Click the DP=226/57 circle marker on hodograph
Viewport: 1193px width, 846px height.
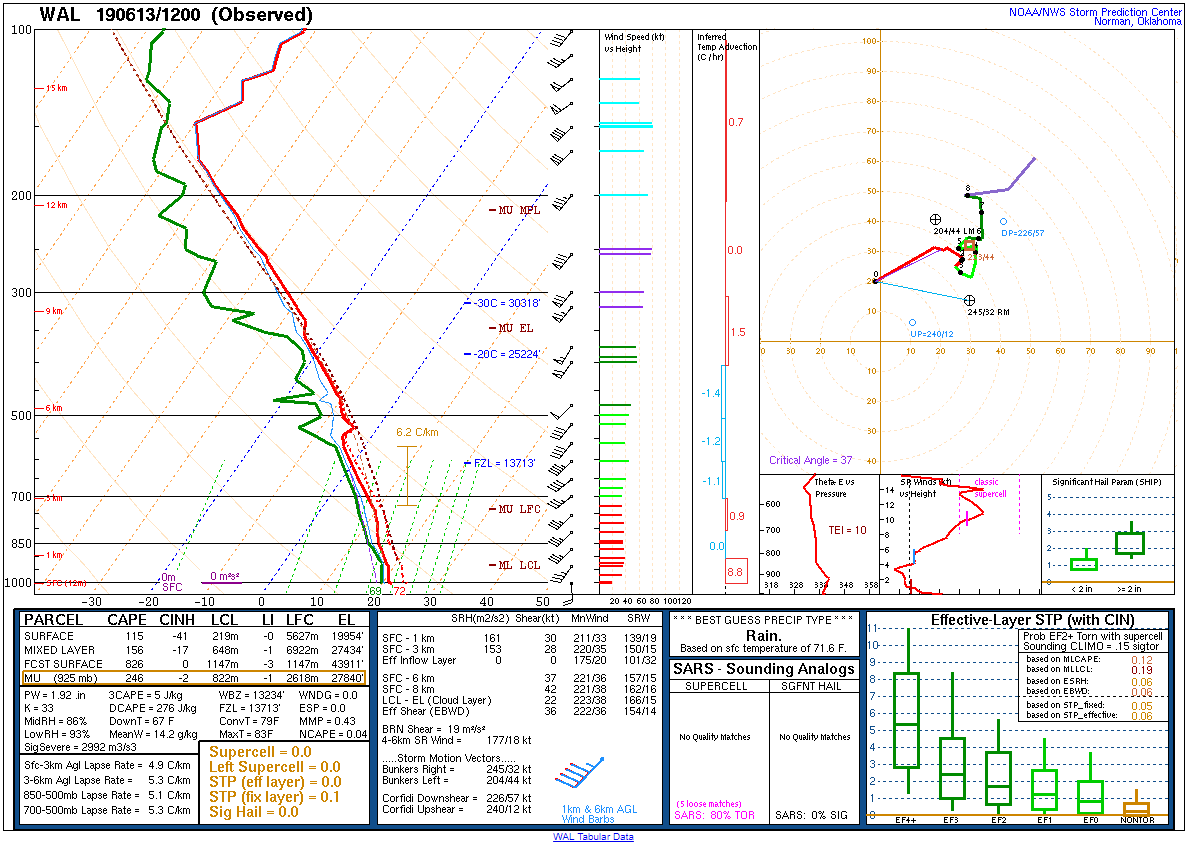coord(1004,221)
